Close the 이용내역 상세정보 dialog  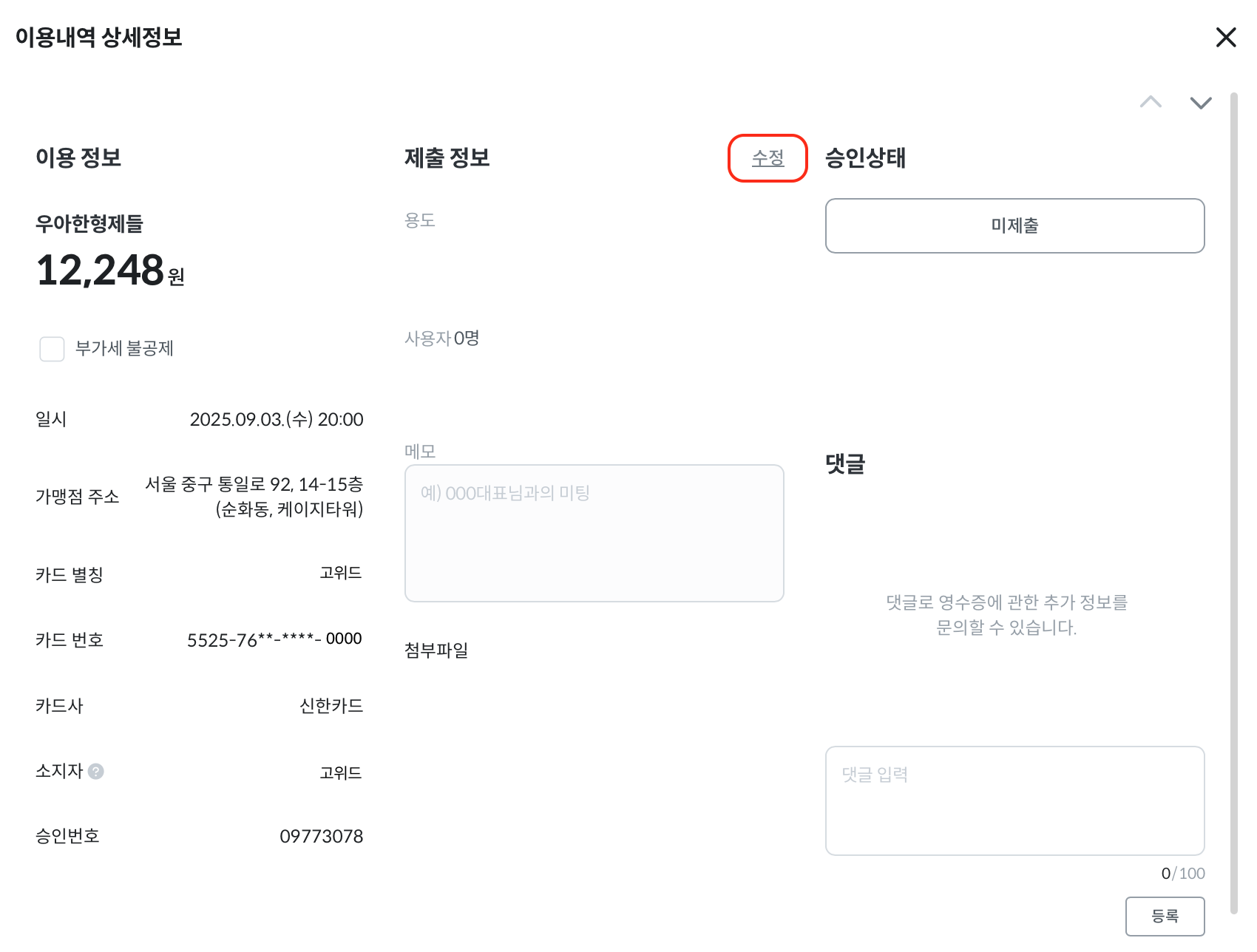(x=1225, y=37)
